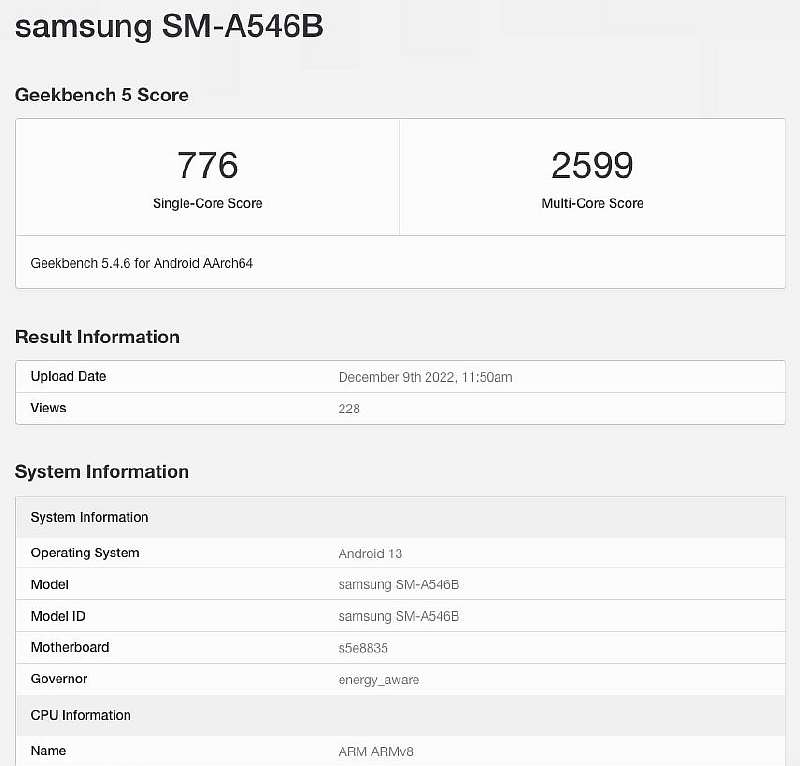Click the Upload Date row label

pyautogui.click(x=68, y=377)
